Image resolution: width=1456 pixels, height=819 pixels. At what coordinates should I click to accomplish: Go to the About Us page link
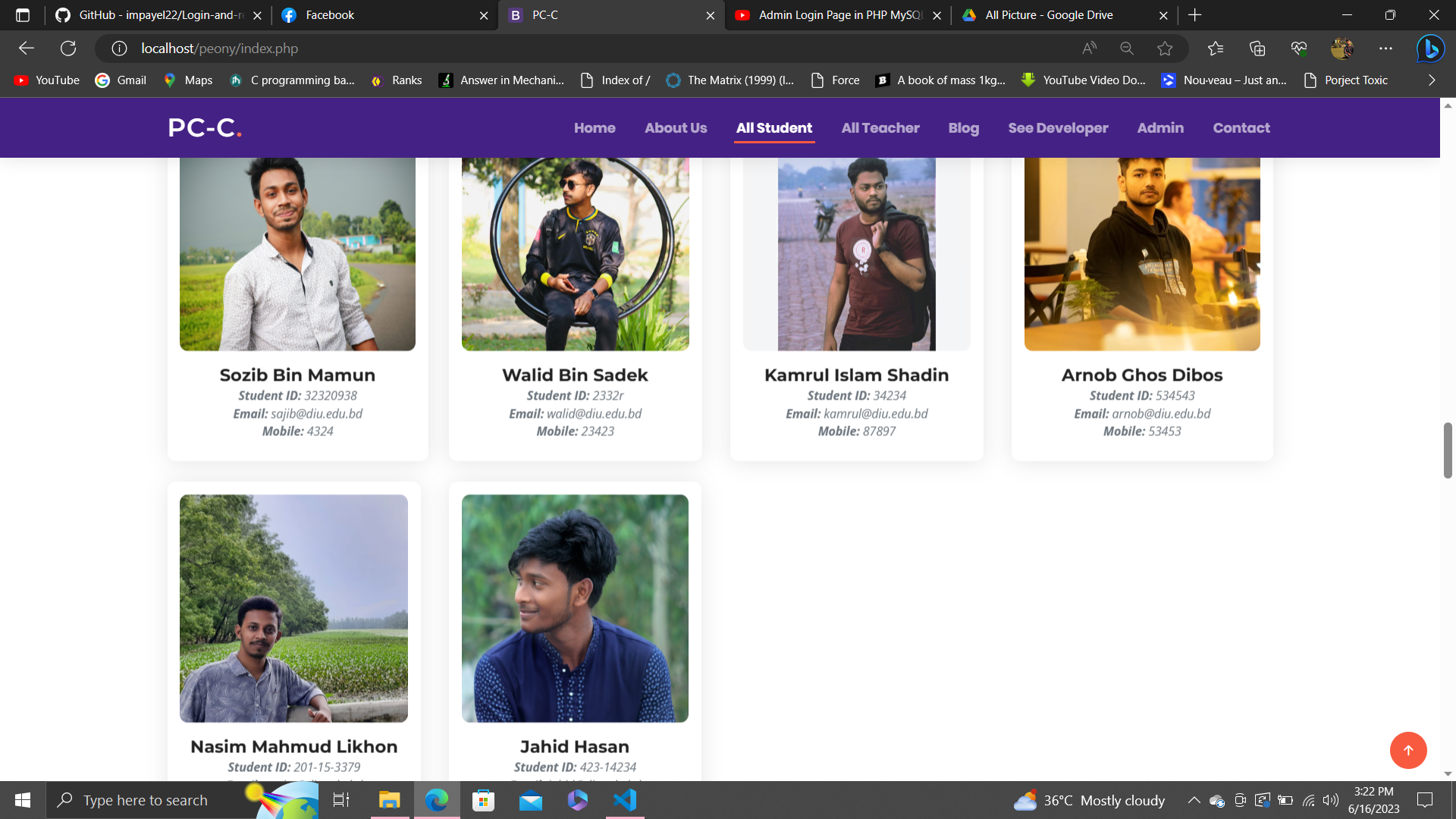(x=675, y=128)
